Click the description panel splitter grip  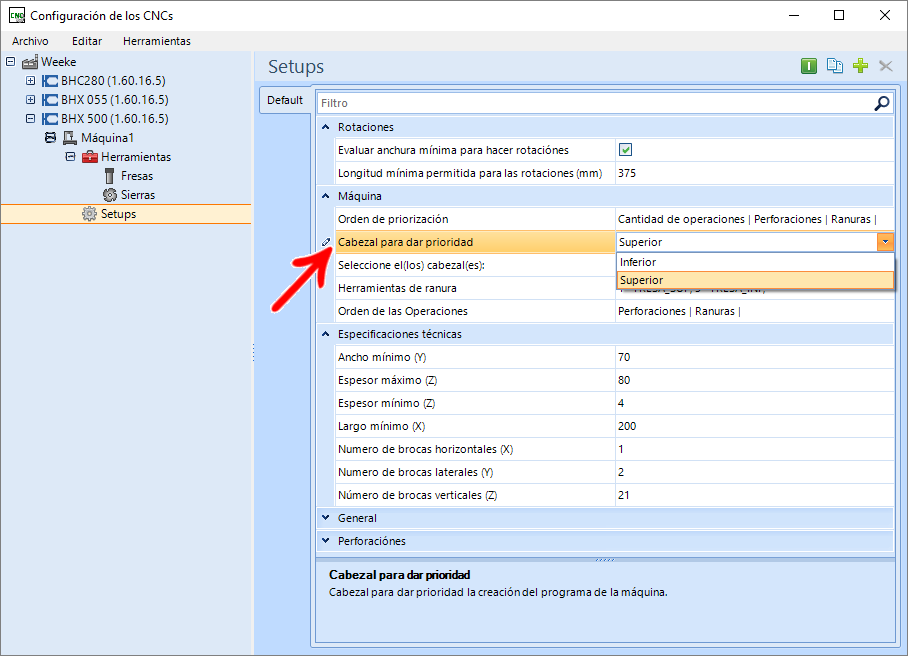pos(605,560)
